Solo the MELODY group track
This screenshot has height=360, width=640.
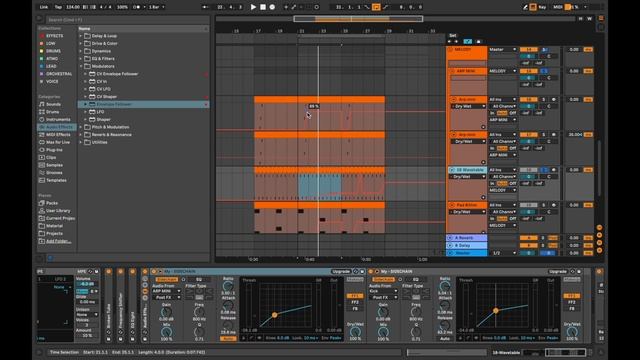pyautogui.click(x=544, y=49)
